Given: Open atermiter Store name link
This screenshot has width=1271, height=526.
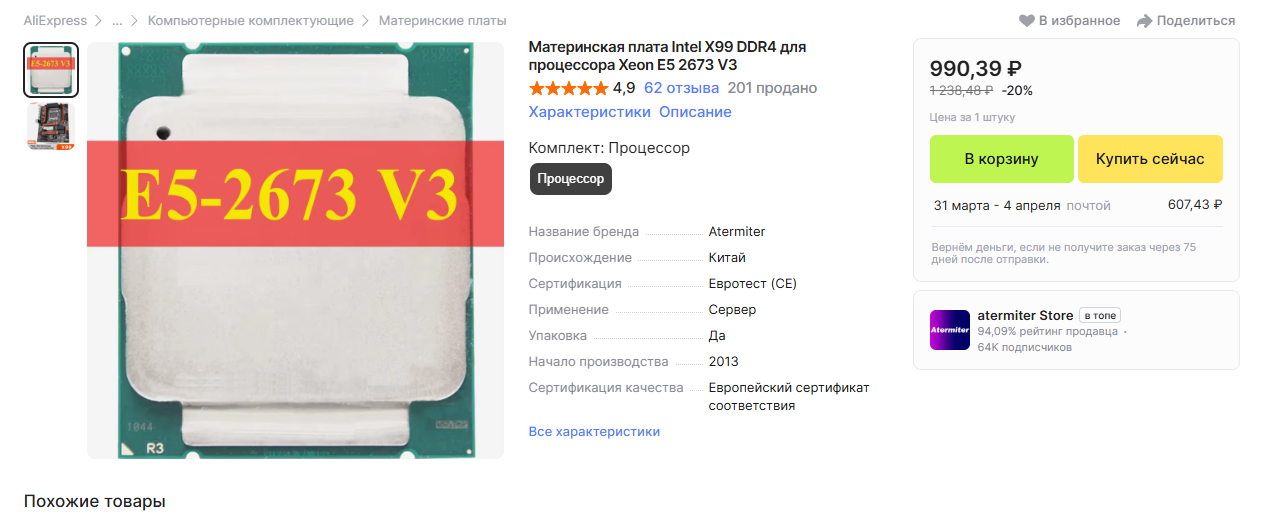Looking at the screenshot, I should tap(1025, 315).
